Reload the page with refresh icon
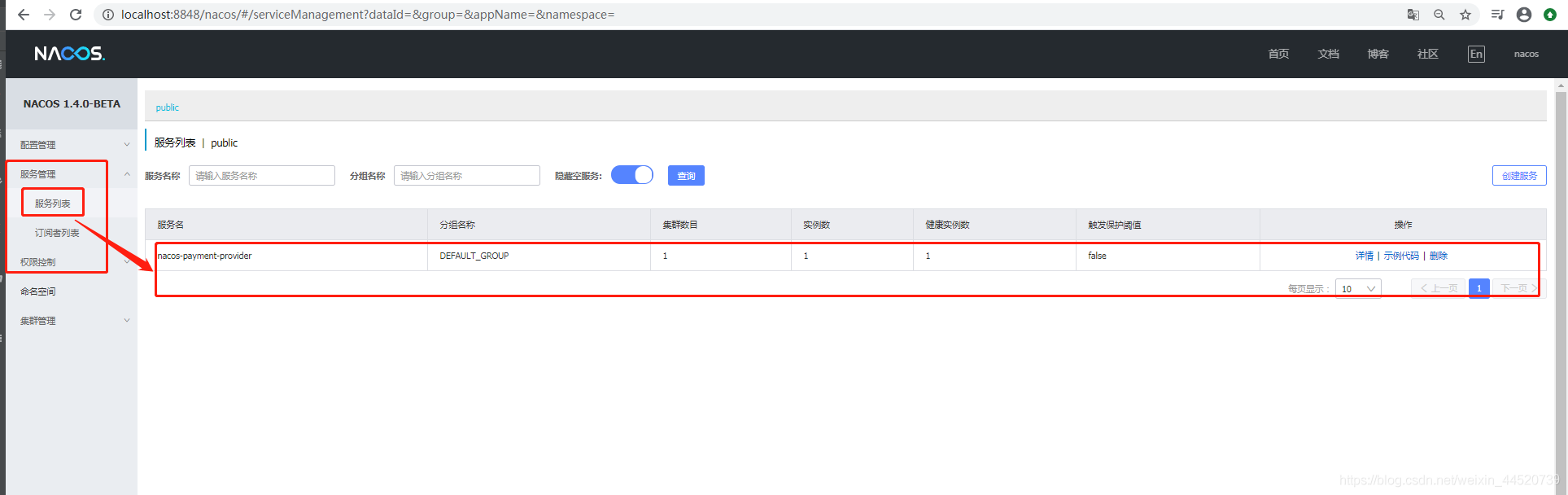This screenshot has height=495, width=1568. pos(76,15)
